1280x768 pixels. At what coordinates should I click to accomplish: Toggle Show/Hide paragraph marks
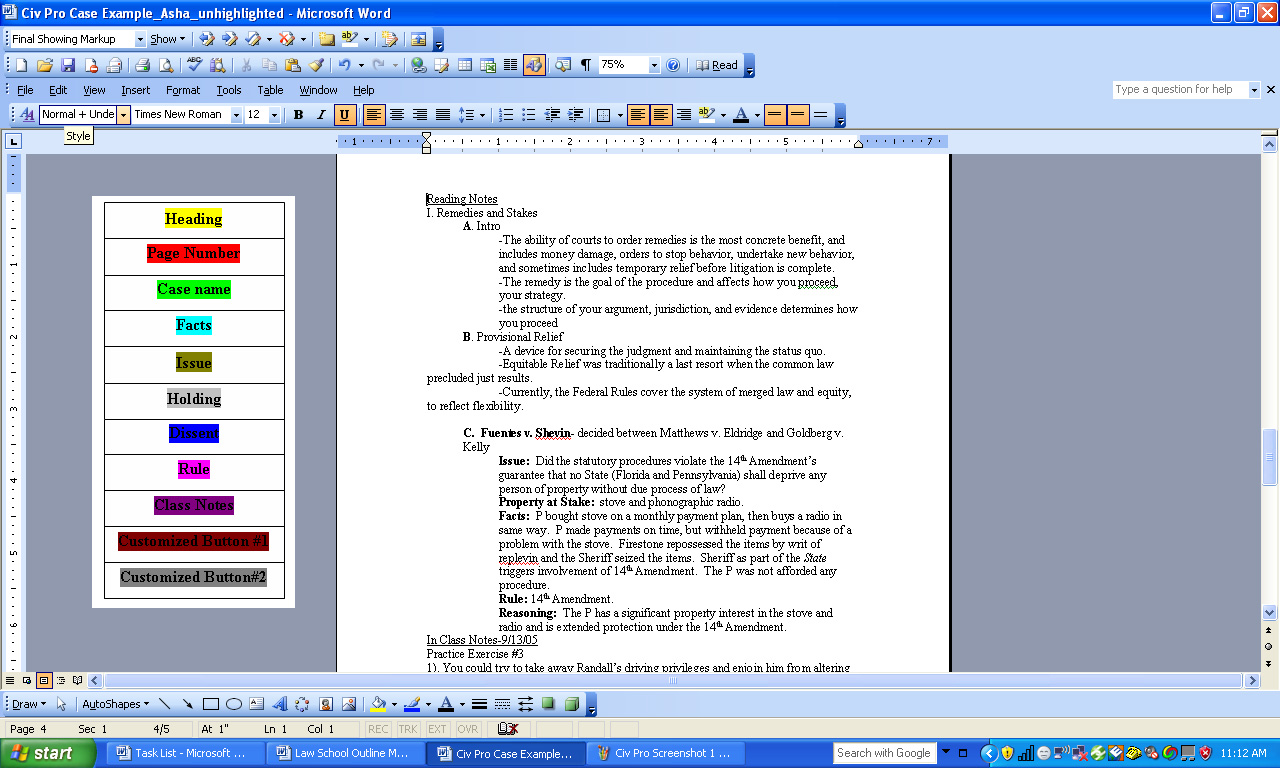coord(585,65)
